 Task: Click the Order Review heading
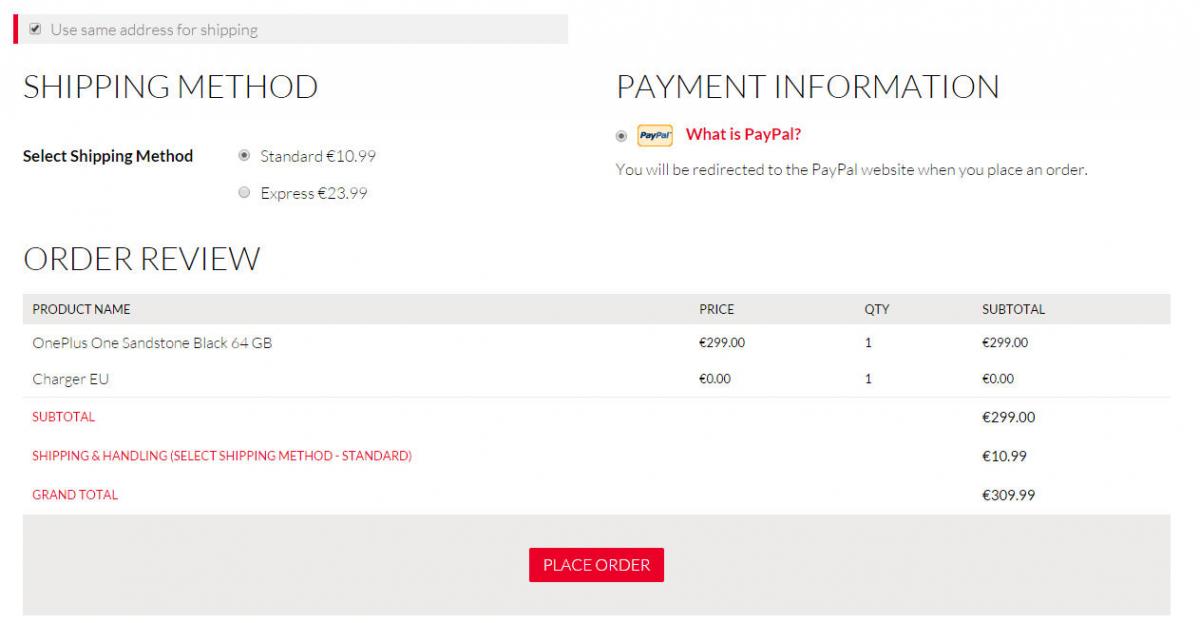pos(141,259)
